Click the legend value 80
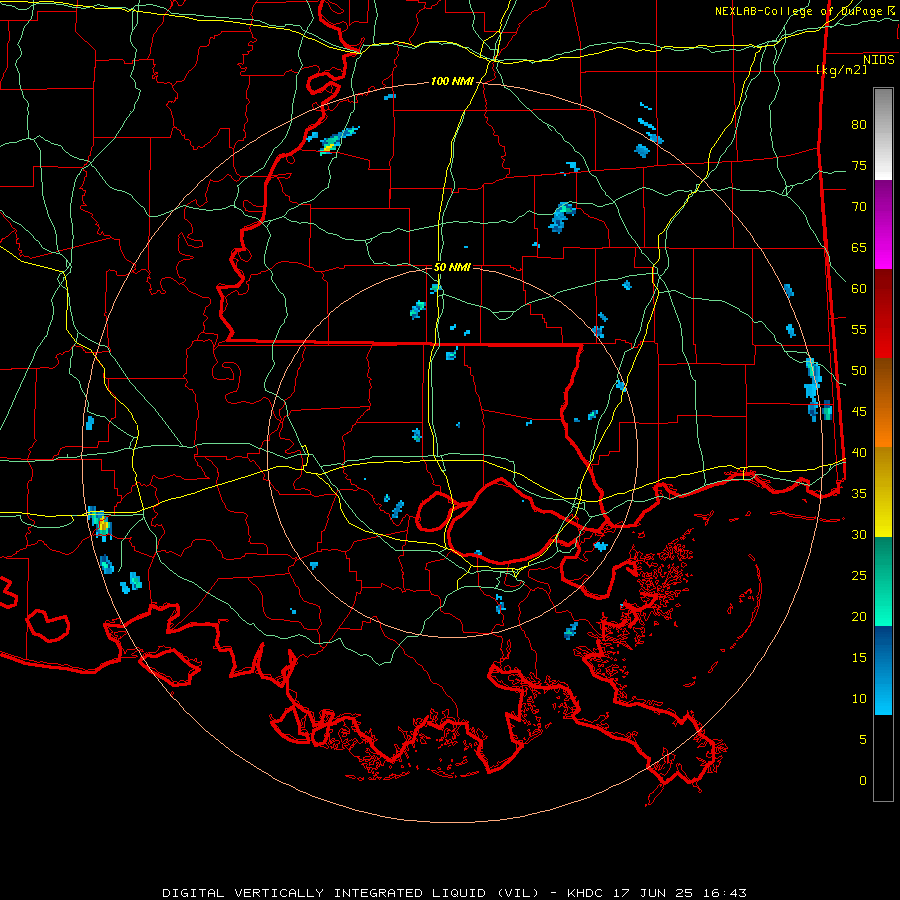900x900 pixels. tap(859, 125)
